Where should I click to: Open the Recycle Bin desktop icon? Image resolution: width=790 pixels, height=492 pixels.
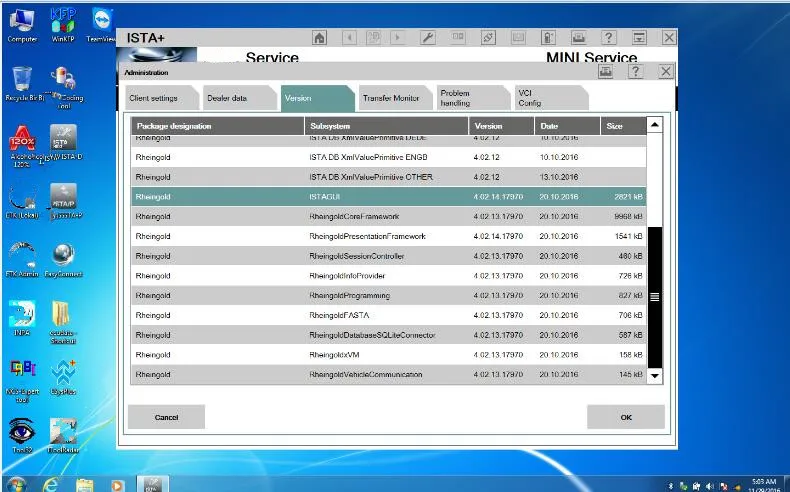click(x=22, y=85)
